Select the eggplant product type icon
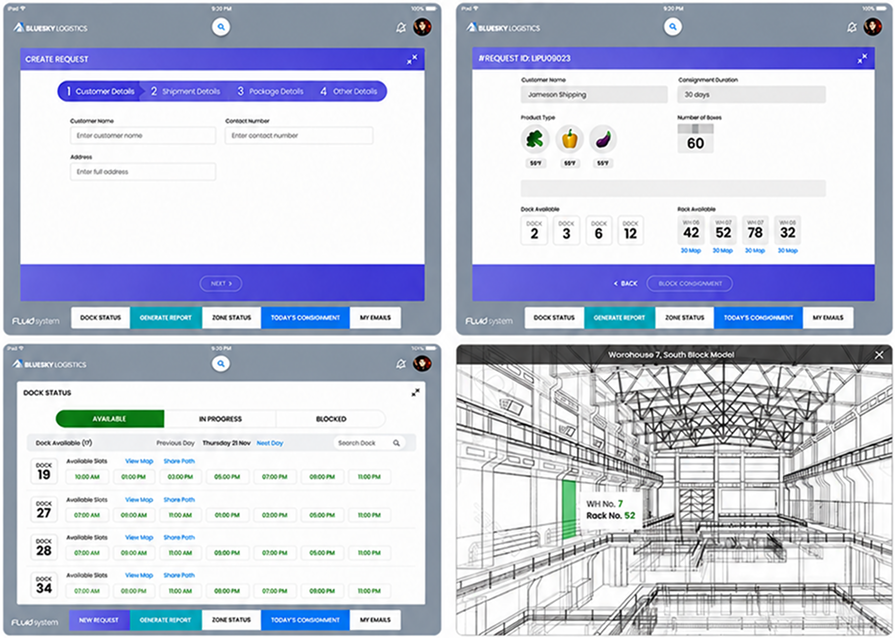The height and width of the screenshot is (638, 895). pyautogui.click(x=603, y=139)
